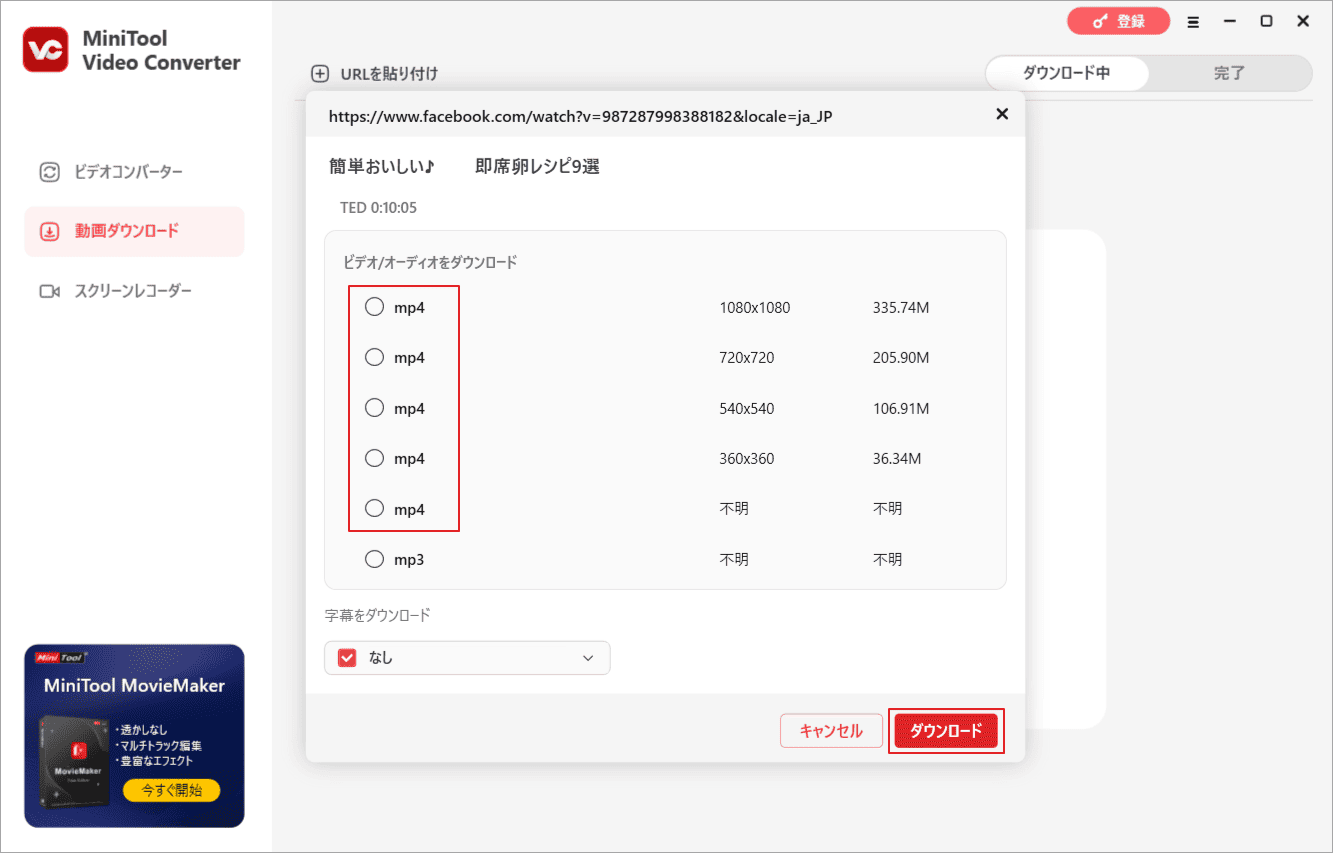Click the 今すぐ開始 button in the ad
The height and width of the screenshot is (853, 1333).
point(171,790)
